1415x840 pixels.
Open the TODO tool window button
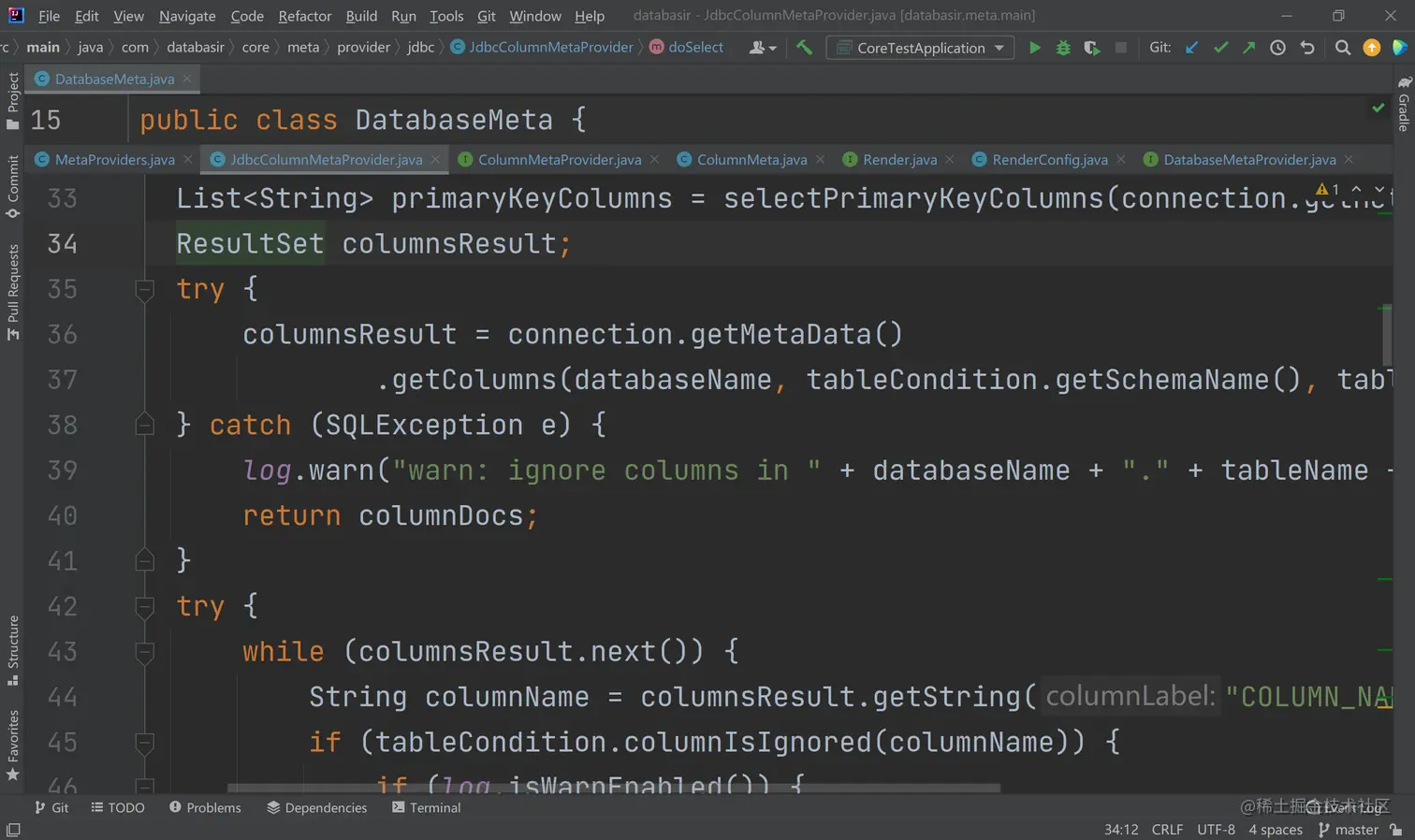click(x=118, y=807)
